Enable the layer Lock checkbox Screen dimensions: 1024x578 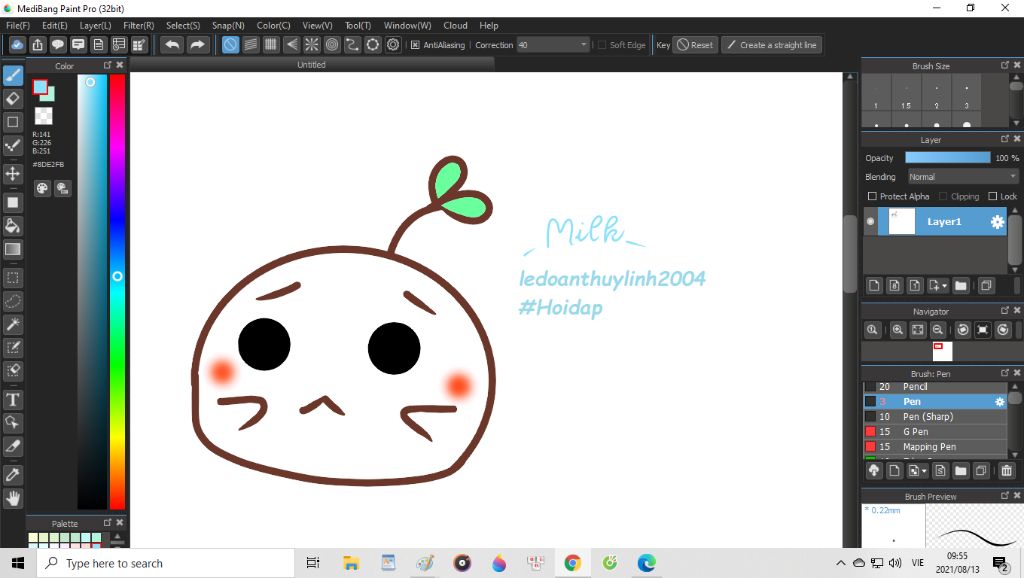click(993, 196)
